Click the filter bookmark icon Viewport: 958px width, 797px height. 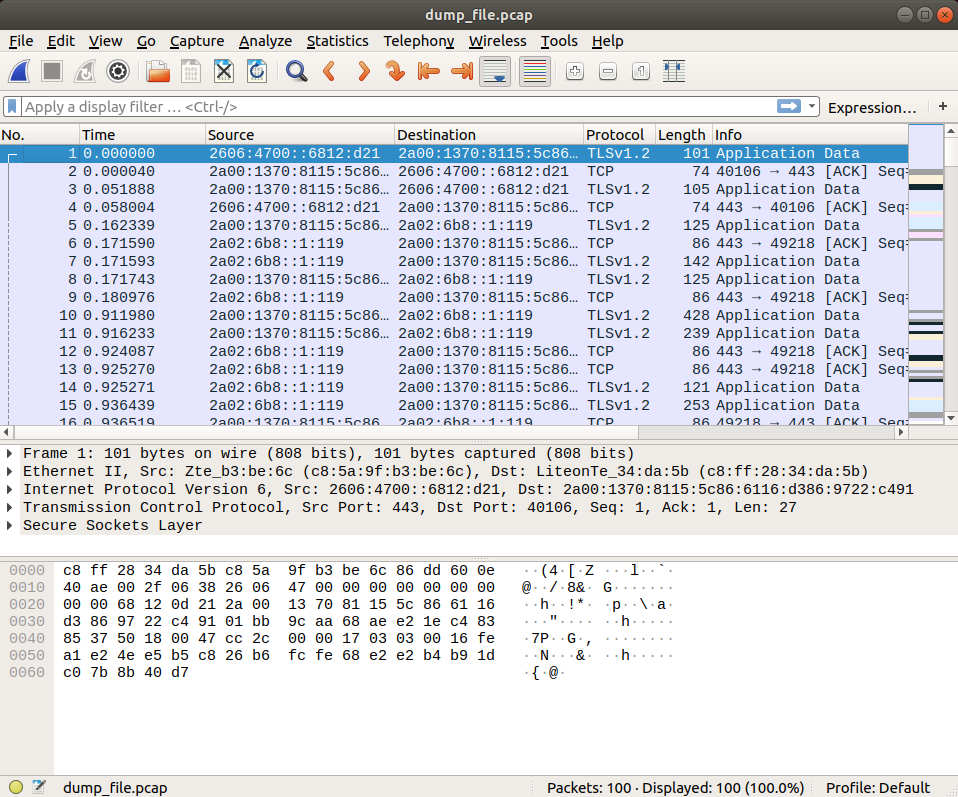tap(12, 106)
